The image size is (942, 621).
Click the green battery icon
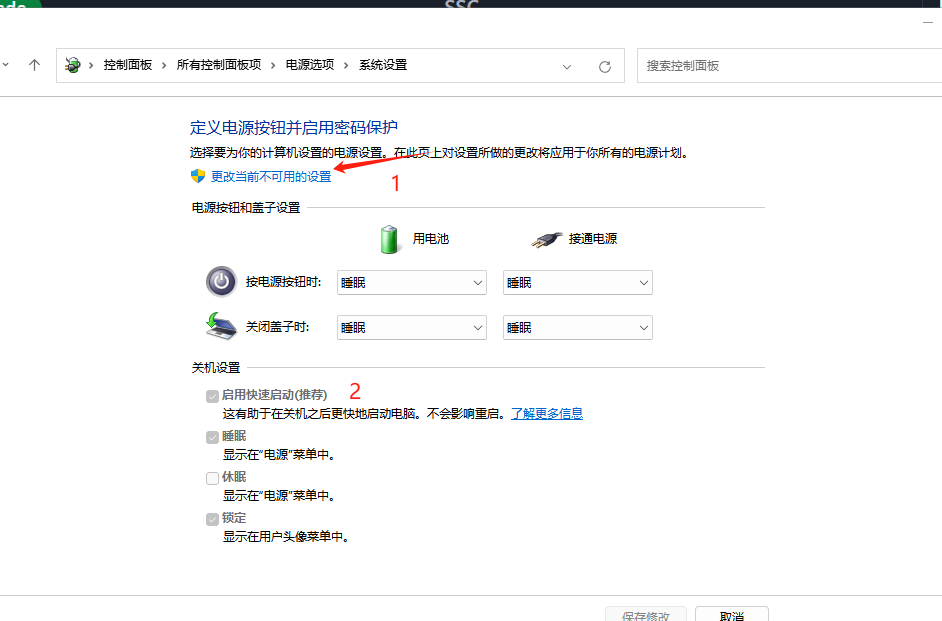[389, 239]
